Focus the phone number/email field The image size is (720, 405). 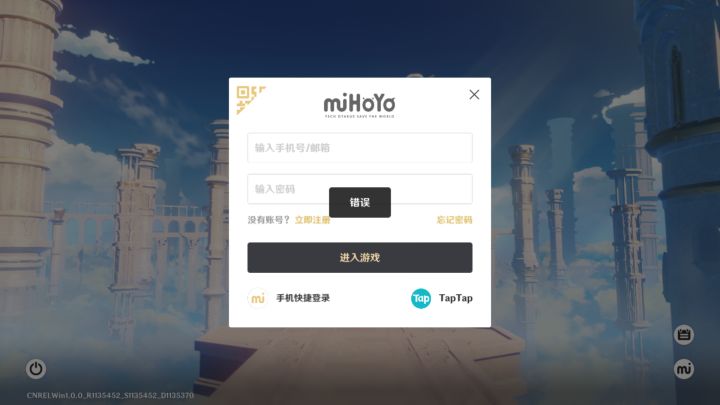pos(360,147)
